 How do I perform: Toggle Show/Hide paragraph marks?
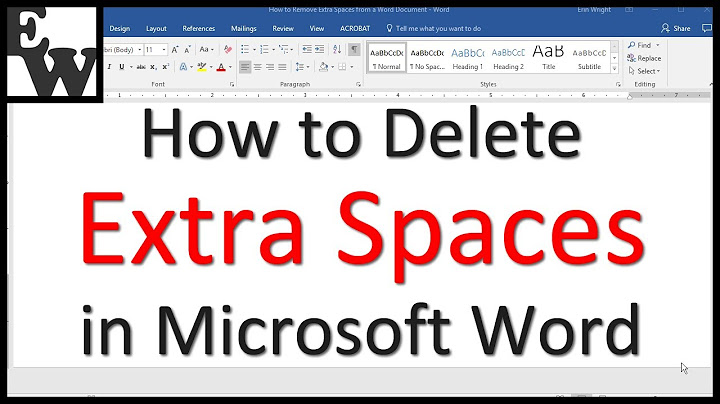click(354, 50)
